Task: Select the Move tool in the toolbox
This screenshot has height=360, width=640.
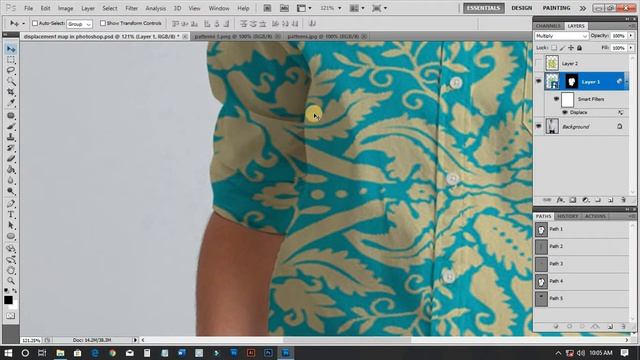Action: pos(11,49)
